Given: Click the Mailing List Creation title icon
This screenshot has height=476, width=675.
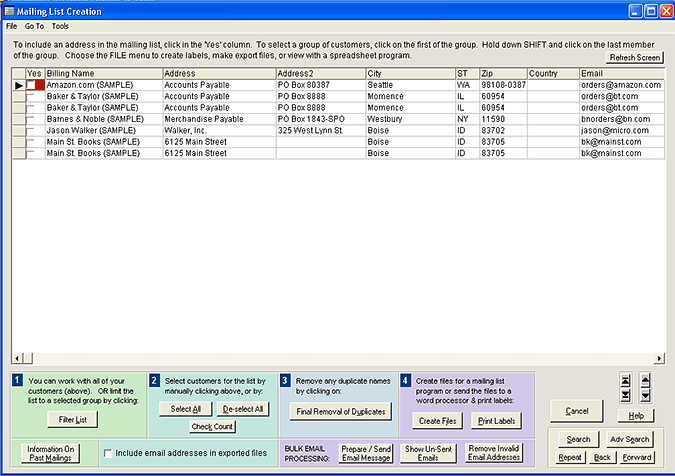Looking at the screenshot, I should pos(9,10).
